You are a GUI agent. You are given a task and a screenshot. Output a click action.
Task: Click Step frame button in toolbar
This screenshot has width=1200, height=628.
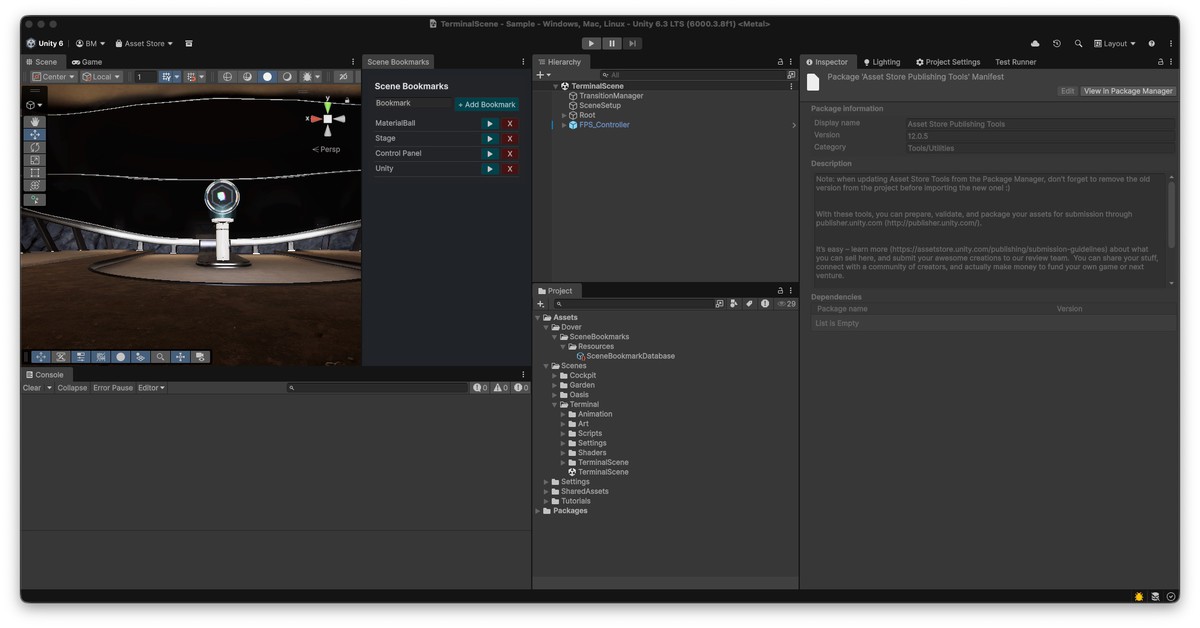coord(632,44)
